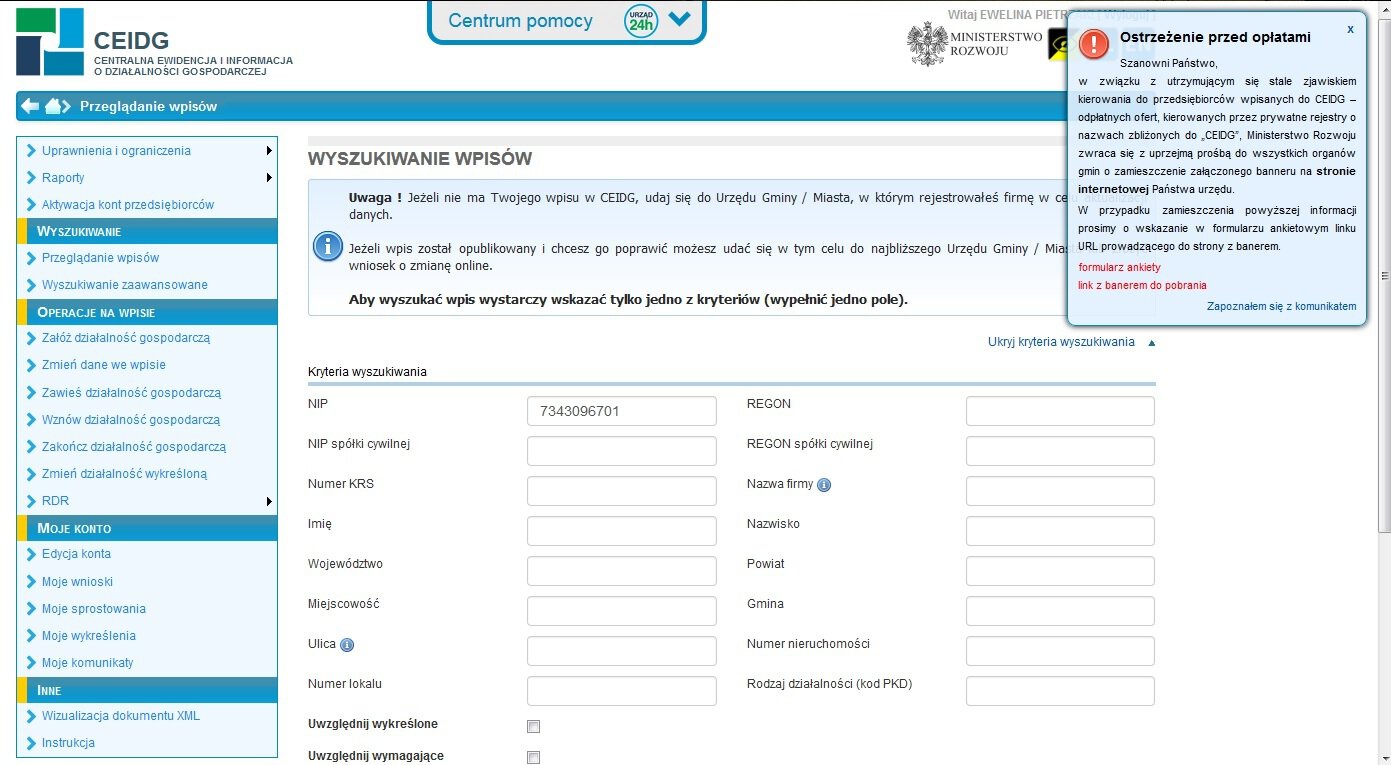
Task: Click the Nazwisko input field
Action: click(1060, 531)
